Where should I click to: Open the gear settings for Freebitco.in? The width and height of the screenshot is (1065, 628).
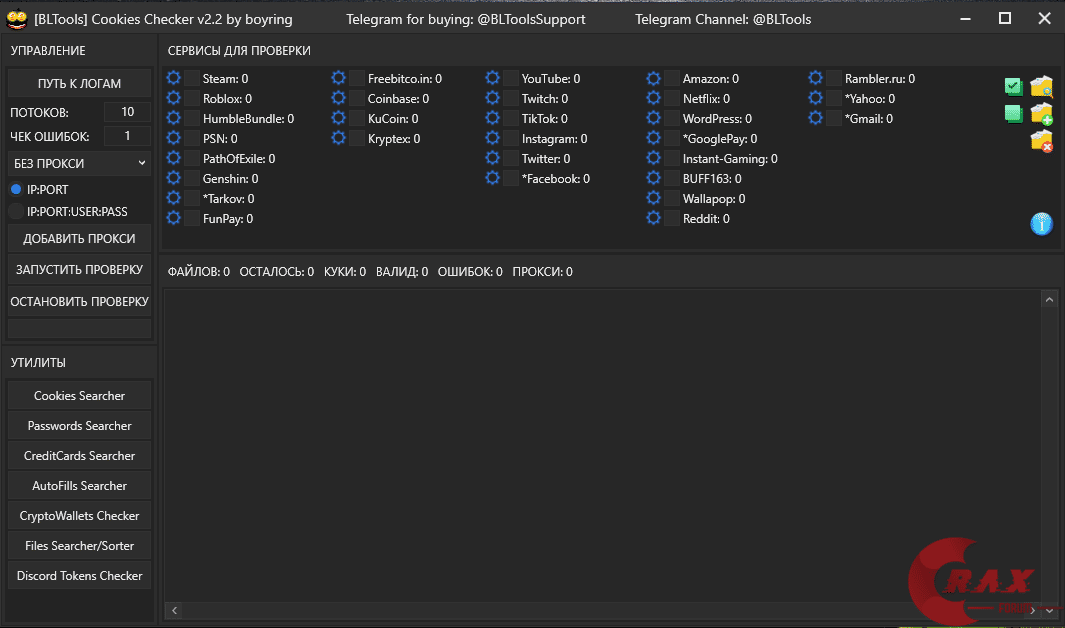(338, 78)
